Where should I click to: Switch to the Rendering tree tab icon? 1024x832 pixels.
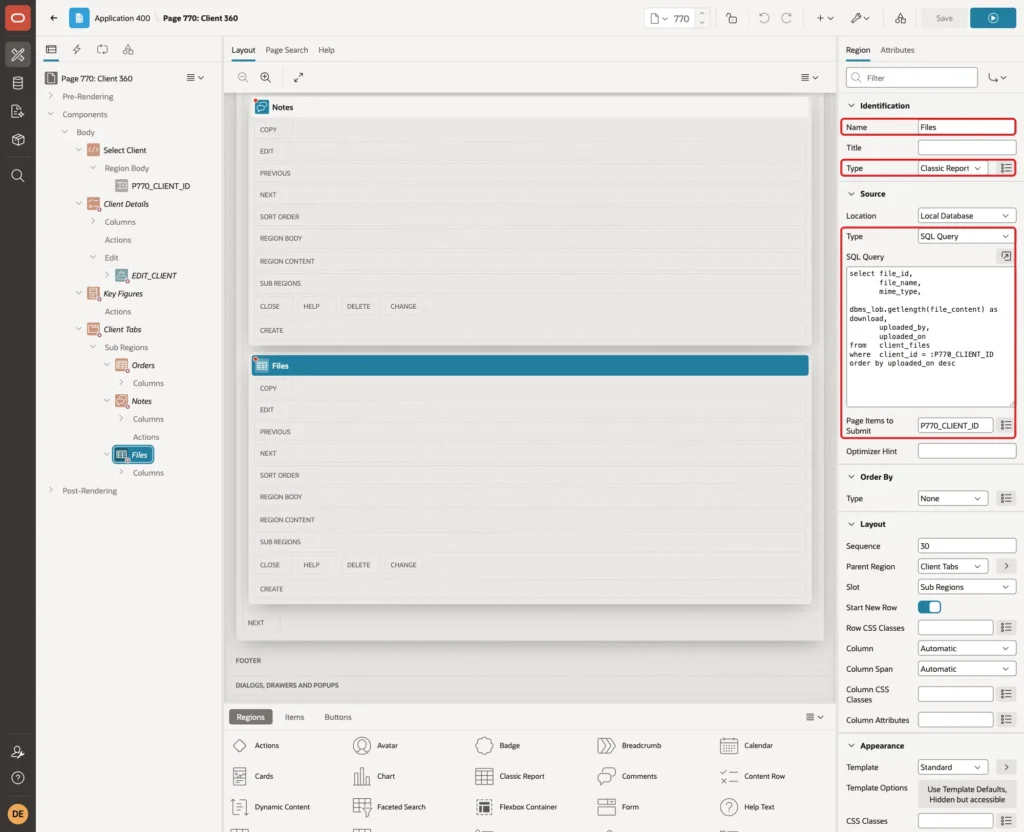51,50
